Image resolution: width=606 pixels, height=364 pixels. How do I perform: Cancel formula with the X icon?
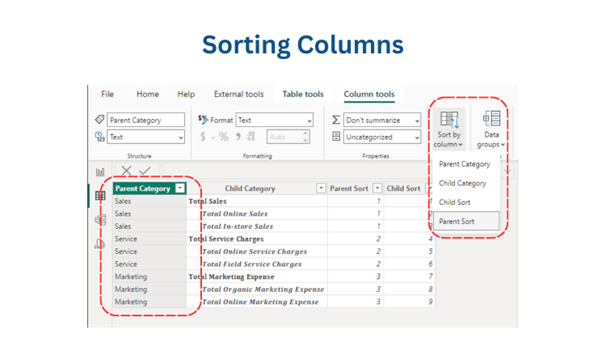click(126, 170)
